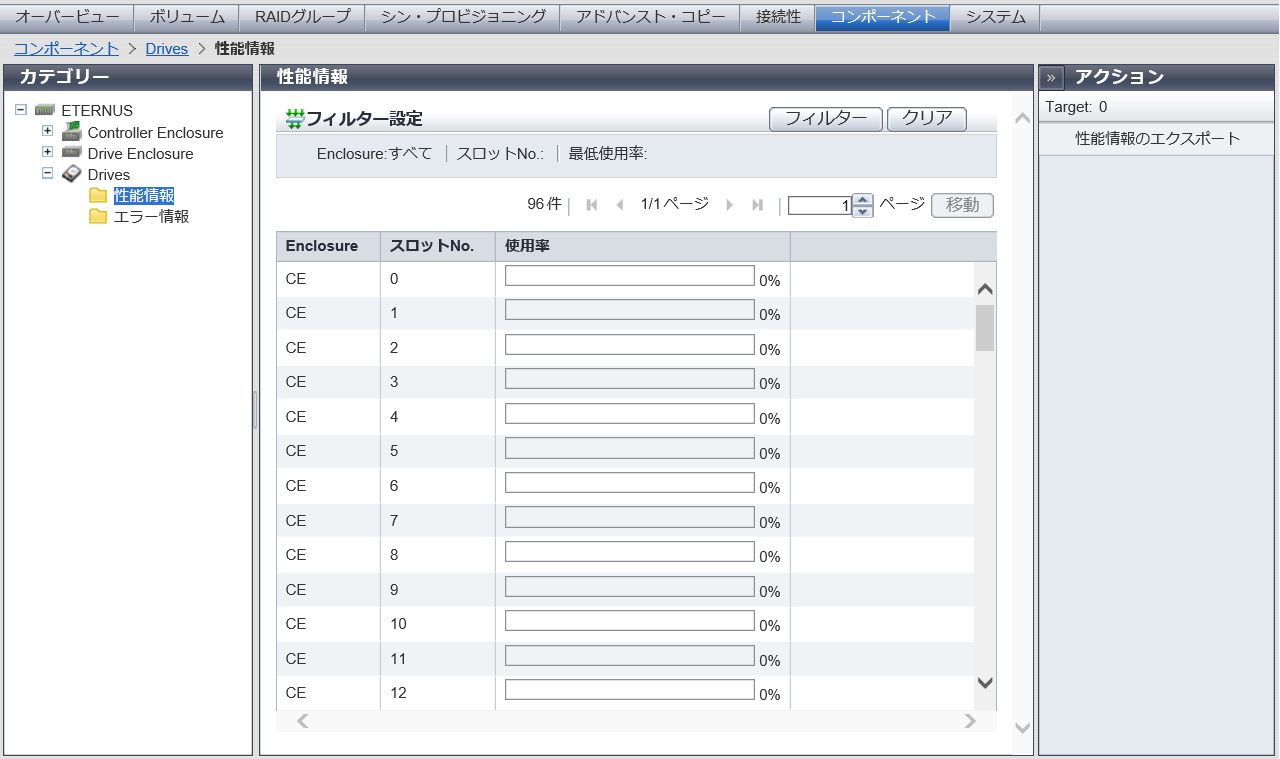This screenshot has height=759, width=1280.
Task: Collapse the アクション panel with the chevron button
Action: point(1051,78)
